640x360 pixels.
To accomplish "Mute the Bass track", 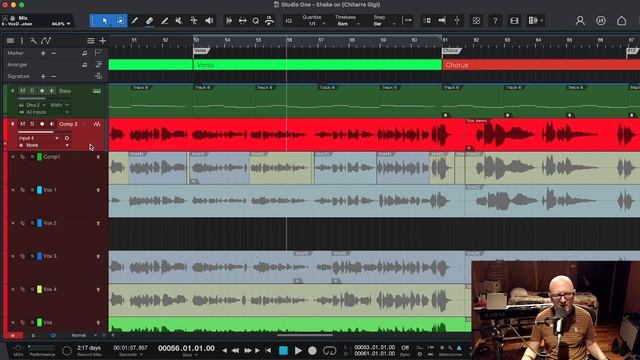I will click(x=22, y=91).
